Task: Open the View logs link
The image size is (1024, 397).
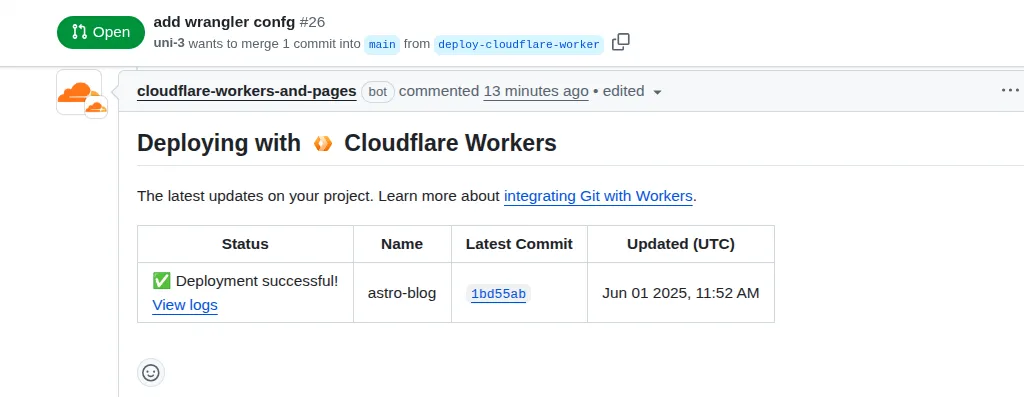Action: pyautogui.click(x=185, y=305)
